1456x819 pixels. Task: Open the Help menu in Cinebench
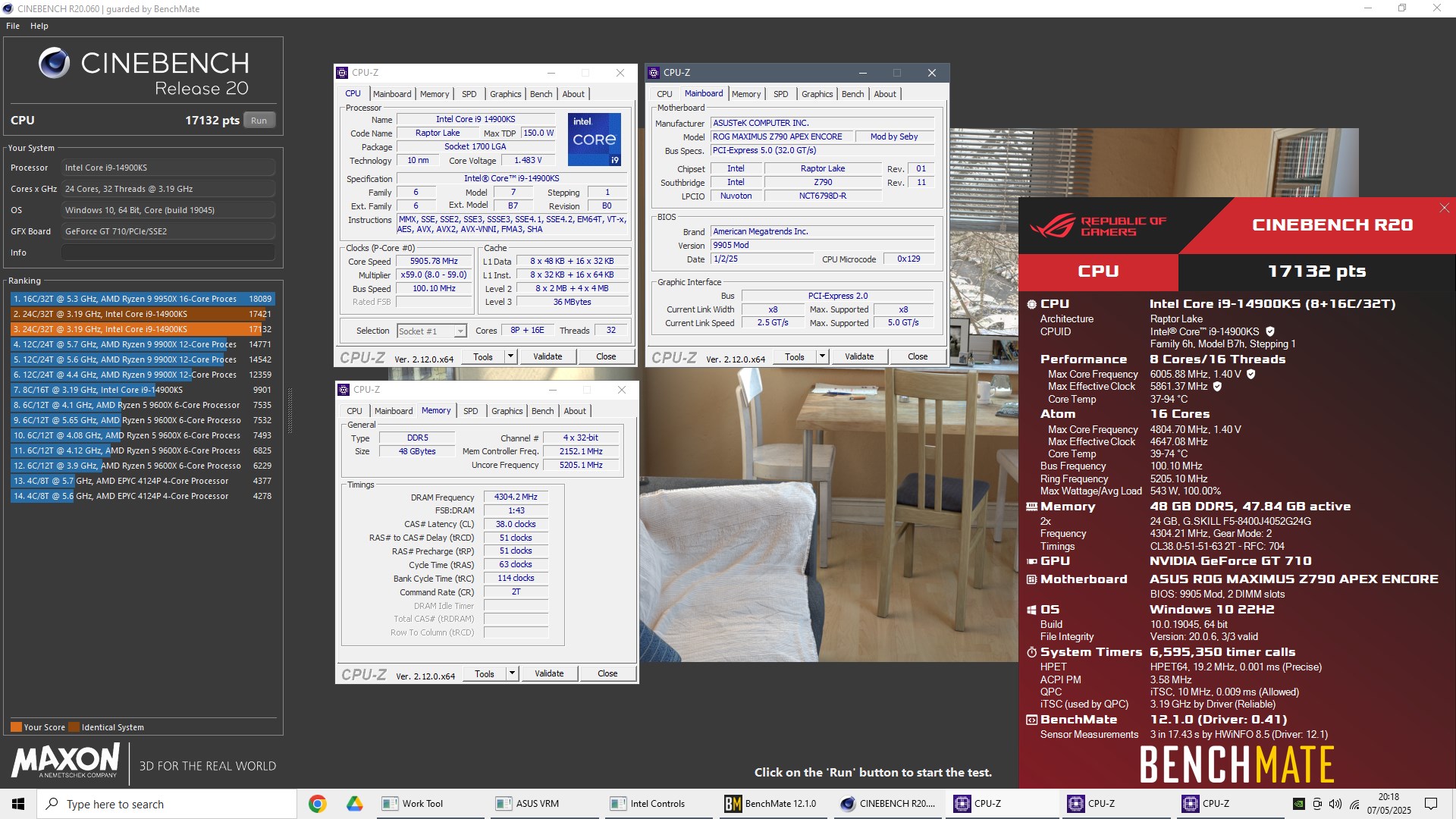tap(39, 26)
